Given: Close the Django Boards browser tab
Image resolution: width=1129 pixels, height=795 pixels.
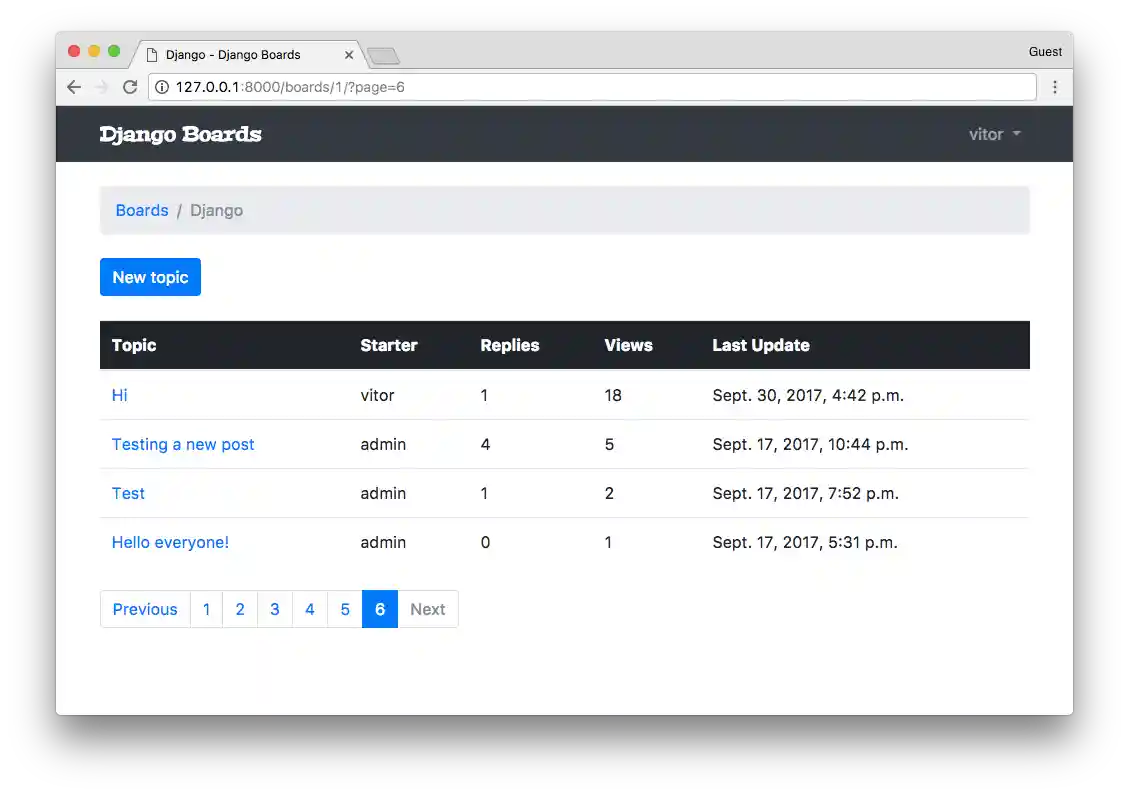Looking at the screenshot, I should 348,55.
